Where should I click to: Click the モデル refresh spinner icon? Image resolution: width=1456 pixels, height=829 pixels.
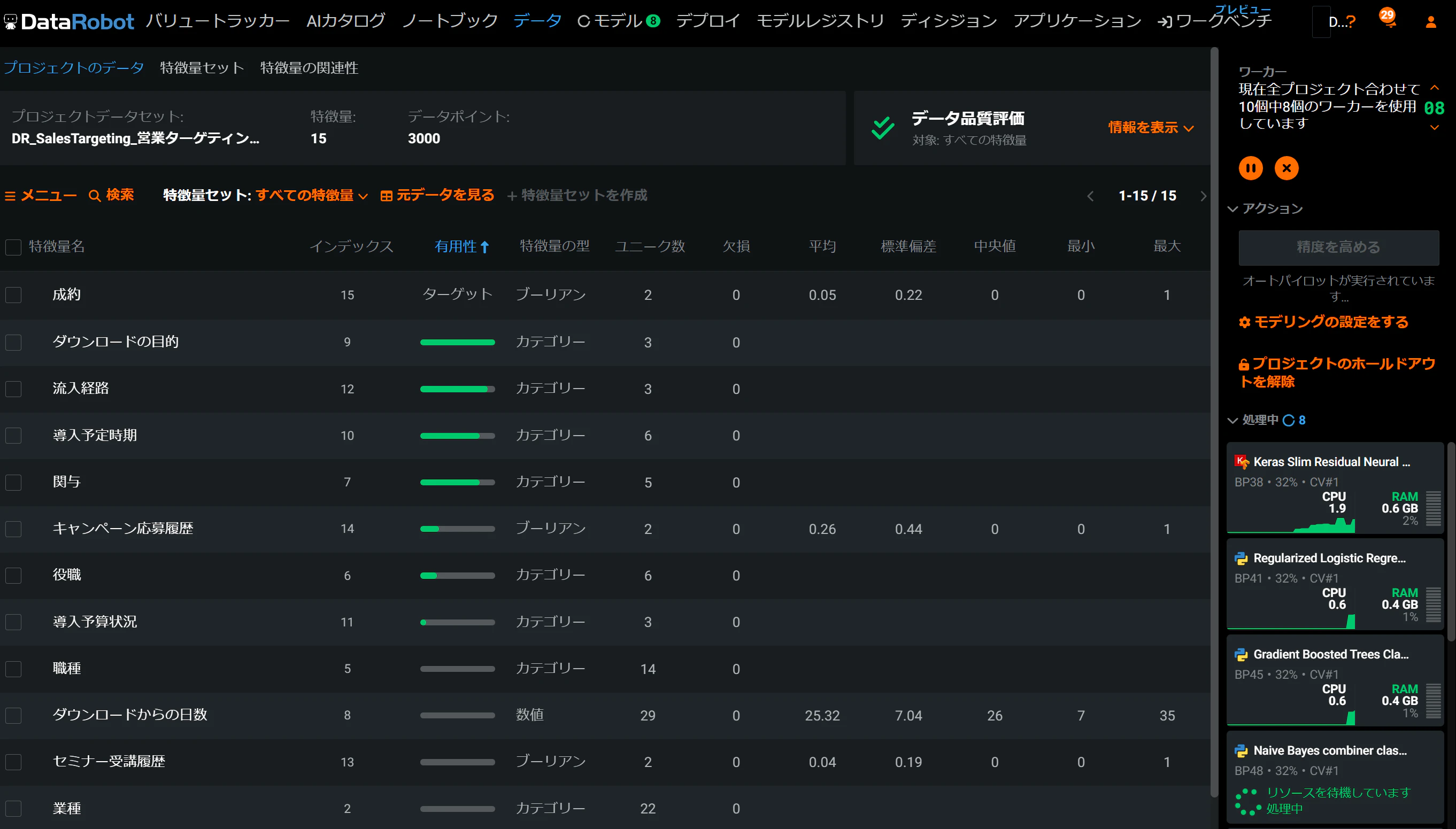(583, 21)
